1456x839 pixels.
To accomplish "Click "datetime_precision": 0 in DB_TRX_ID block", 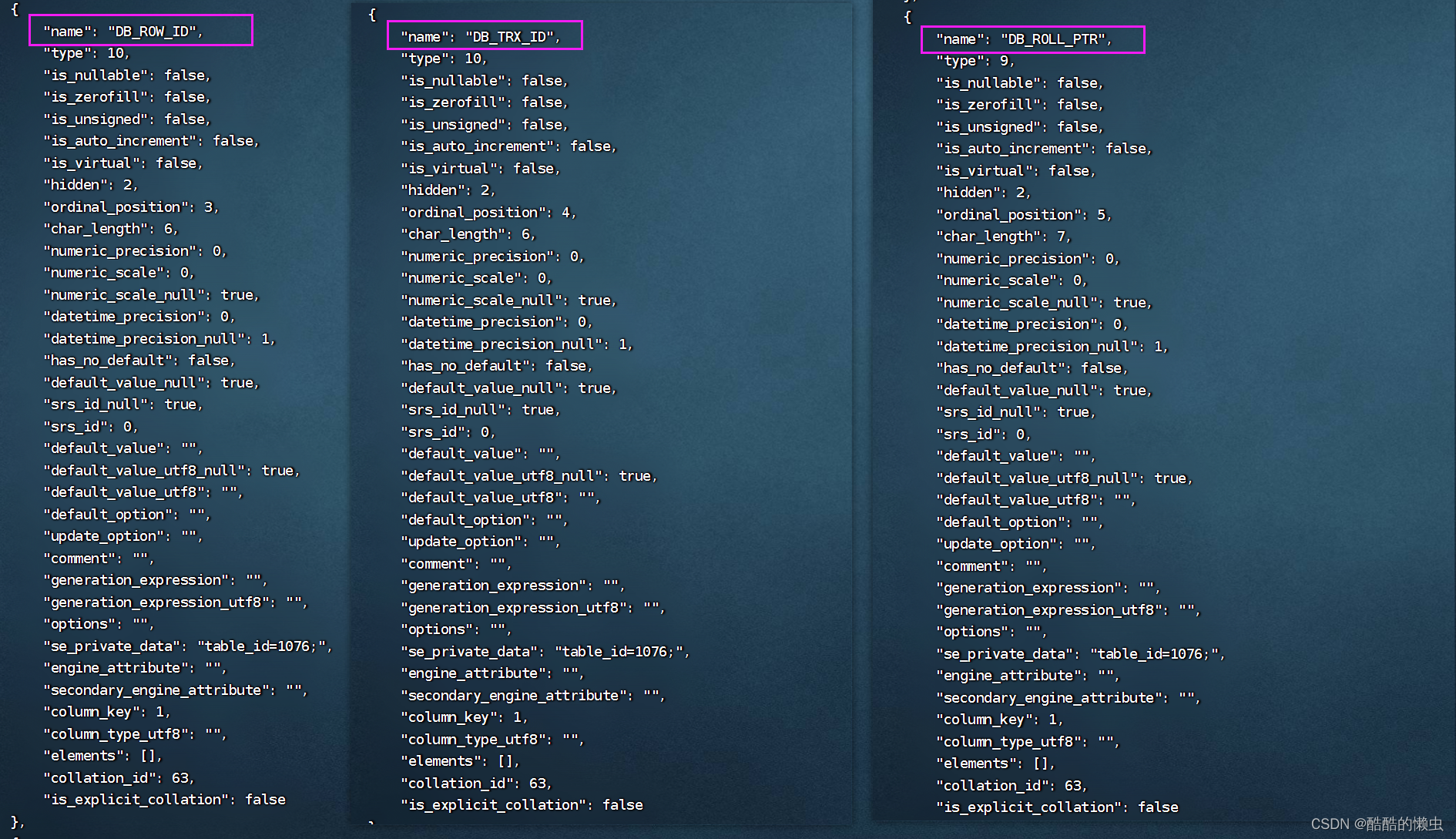I will click(497, 322).
